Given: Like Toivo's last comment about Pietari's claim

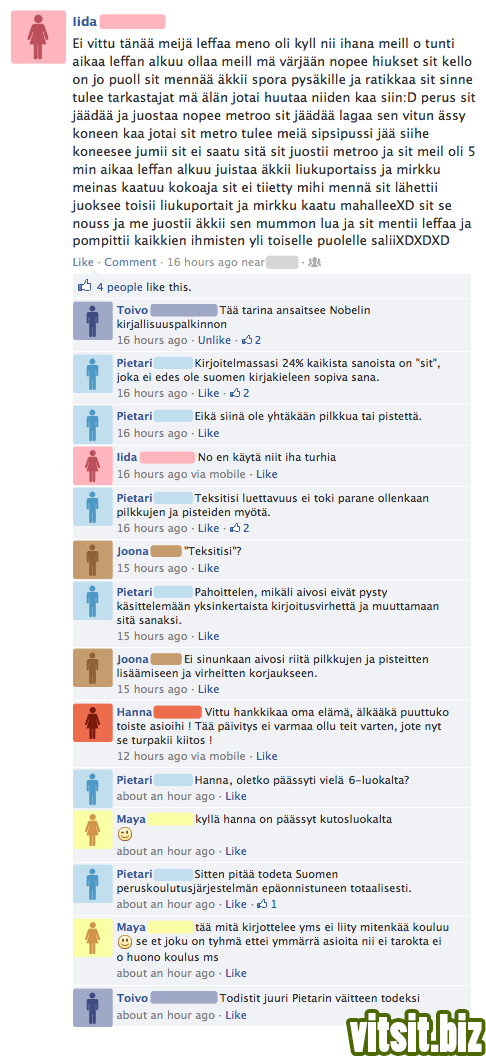Looking at the screenshot, I should (236, 1015).
